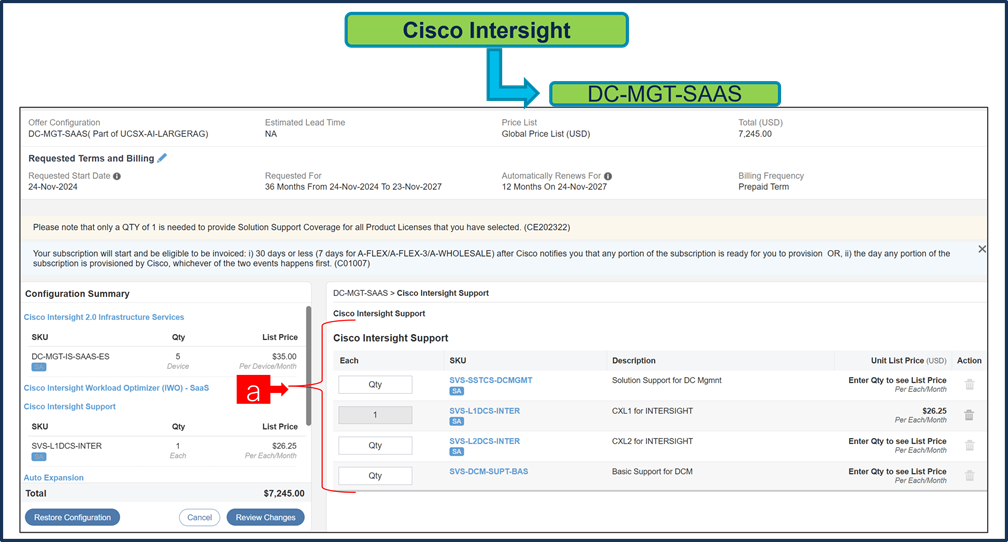Screen dimensions: 1008x542
Task: Open SVS-SSTCS-DCMGMT SKU link
Action: pos(490,380)
